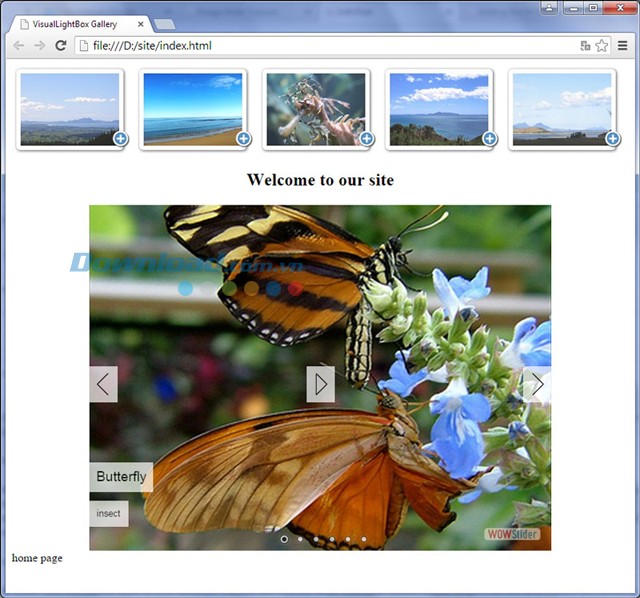Select the first slider bullet dot
The height and width of the screenshot is (598, 640).
click(284, 539)
